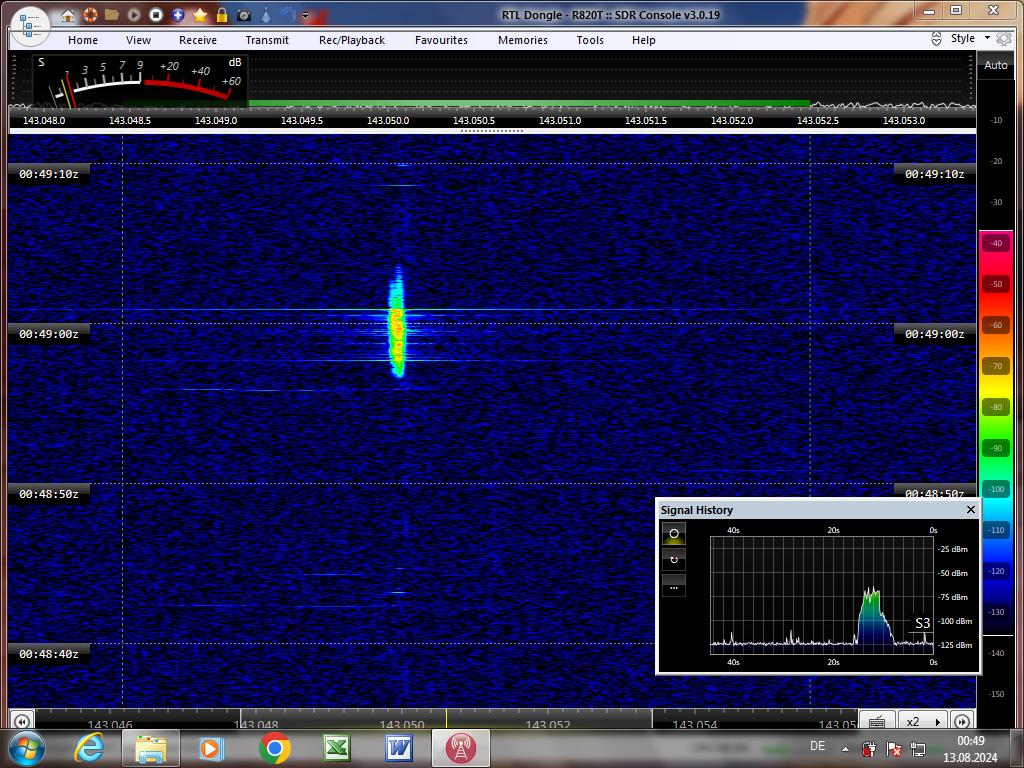Click the scroll-left button on frequency bar
The image size is (1024, 768).
click(22, 721)
